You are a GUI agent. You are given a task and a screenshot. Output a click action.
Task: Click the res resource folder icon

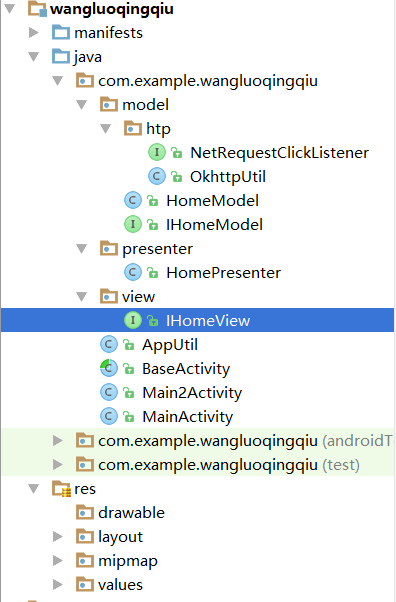[x=61, y=489]
